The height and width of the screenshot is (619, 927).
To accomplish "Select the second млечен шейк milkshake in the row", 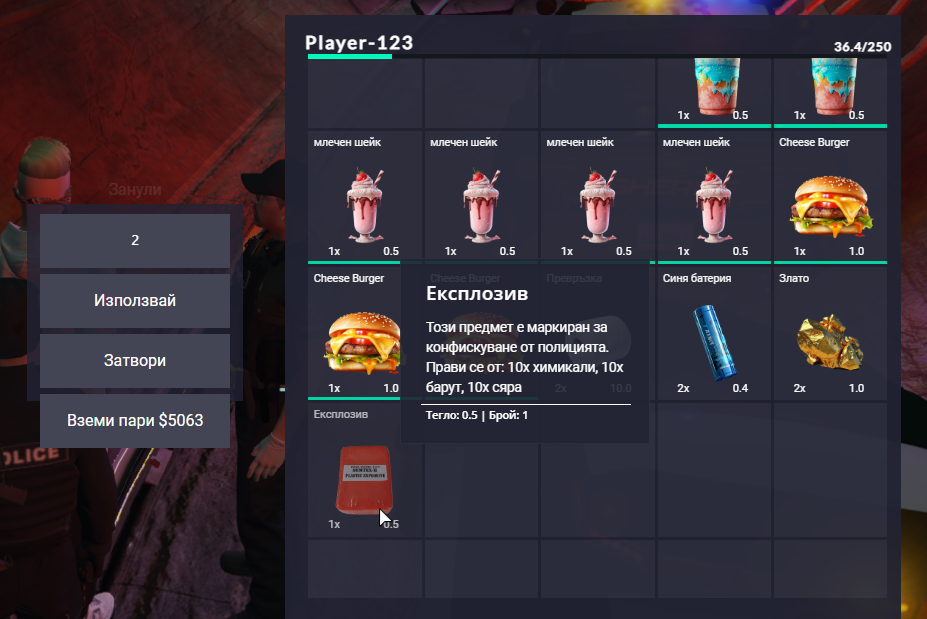I will (481, 196).
